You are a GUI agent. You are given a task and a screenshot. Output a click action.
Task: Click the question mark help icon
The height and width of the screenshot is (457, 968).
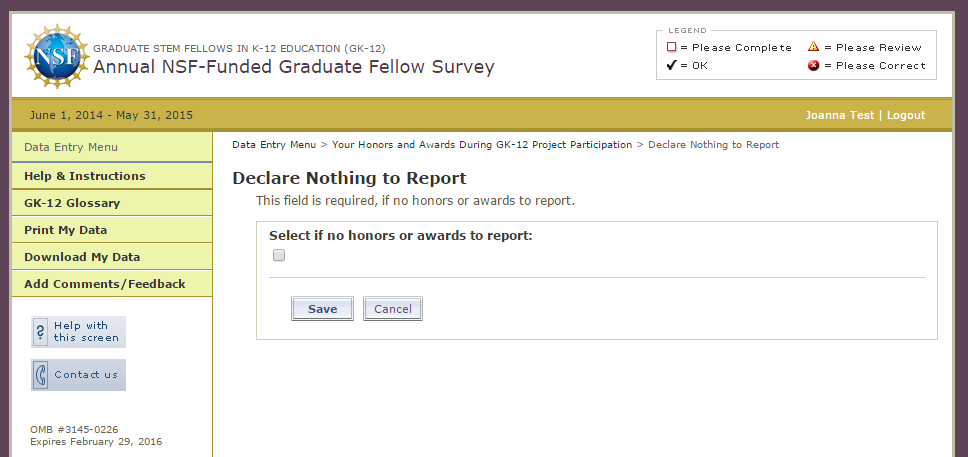click(40, 332)
